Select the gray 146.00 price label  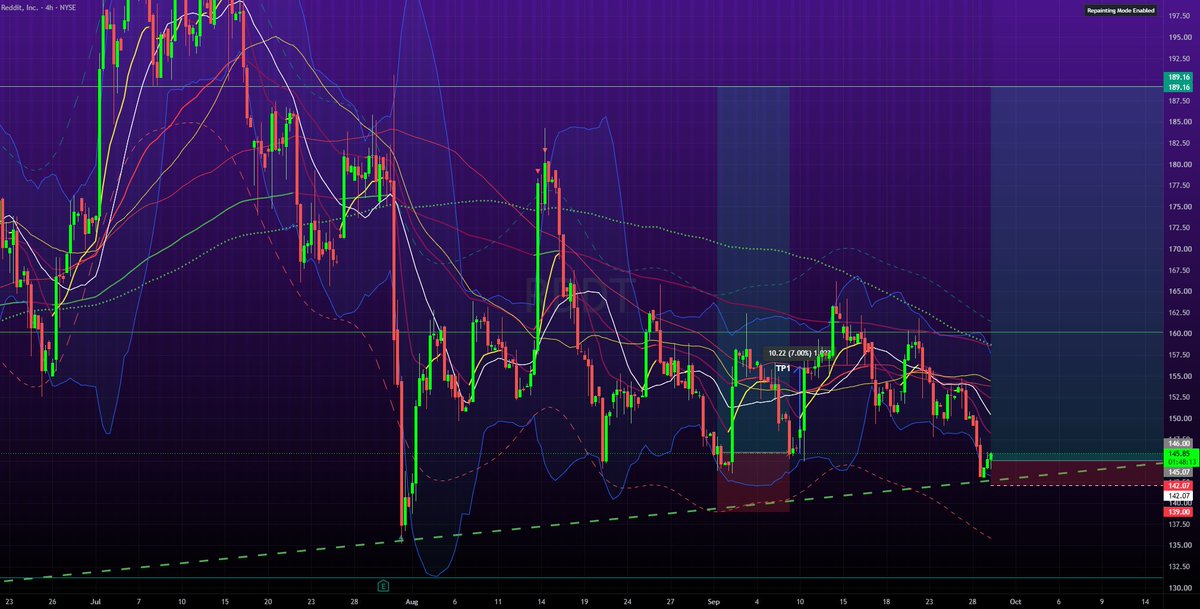pyautogui.click(x=1177, y=442)
